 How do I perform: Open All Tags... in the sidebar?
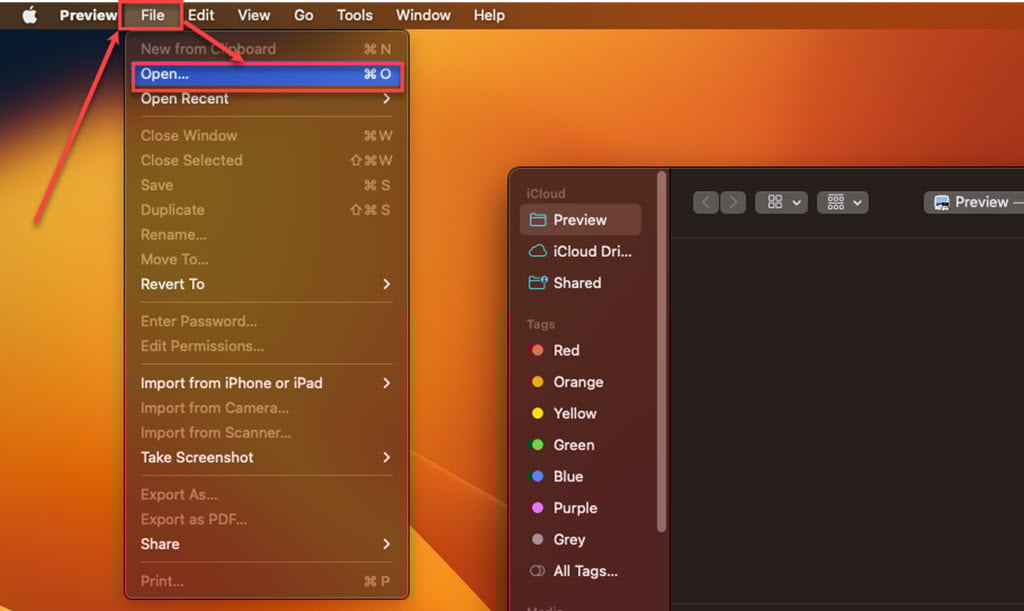tap(581, 571)
